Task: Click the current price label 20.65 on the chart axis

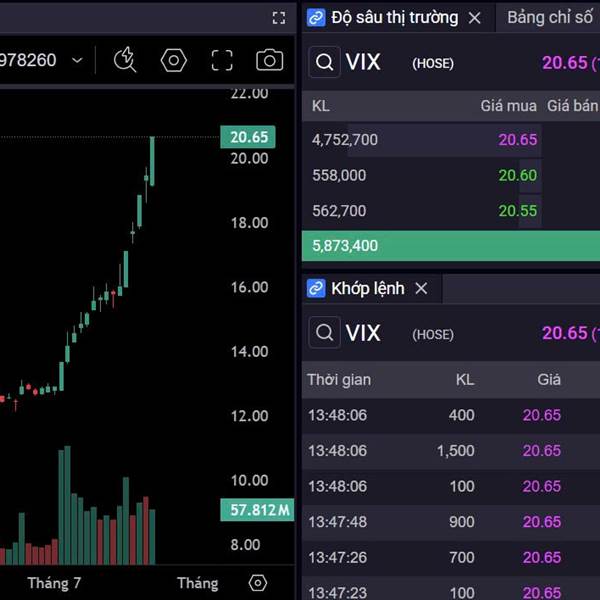Action: 248,137
